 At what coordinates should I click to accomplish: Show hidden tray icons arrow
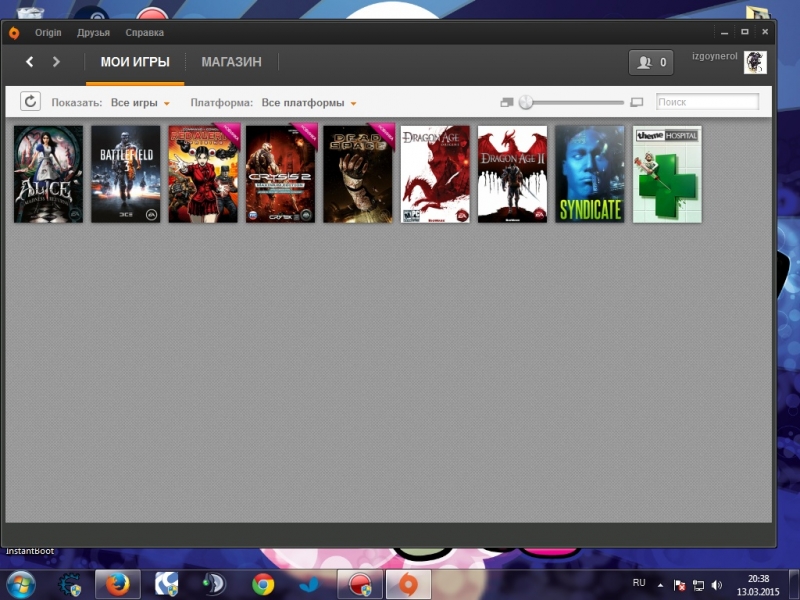[660, 585]
